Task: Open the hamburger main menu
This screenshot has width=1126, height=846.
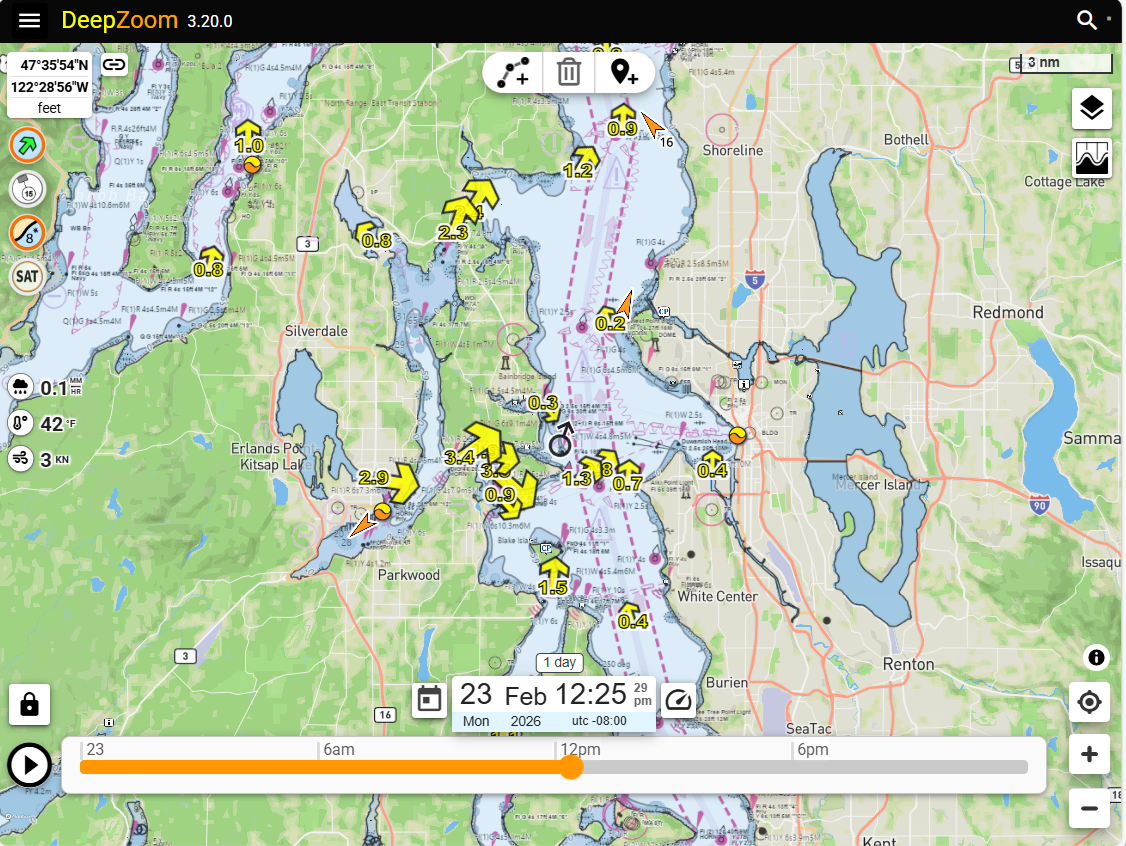Action: [30, 21]
